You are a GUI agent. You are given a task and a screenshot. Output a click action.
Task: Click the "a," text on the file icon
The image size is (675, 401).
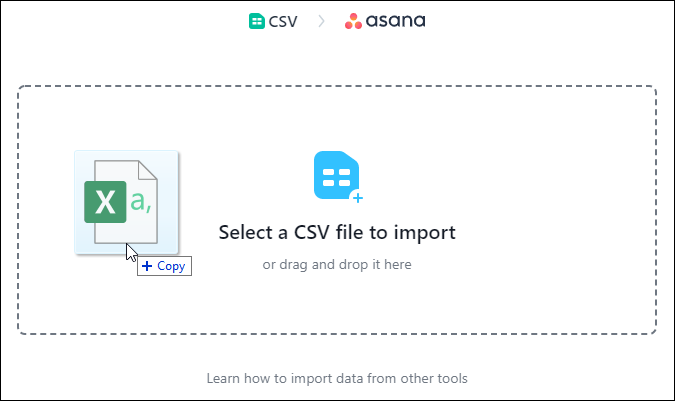coord(141,202)
